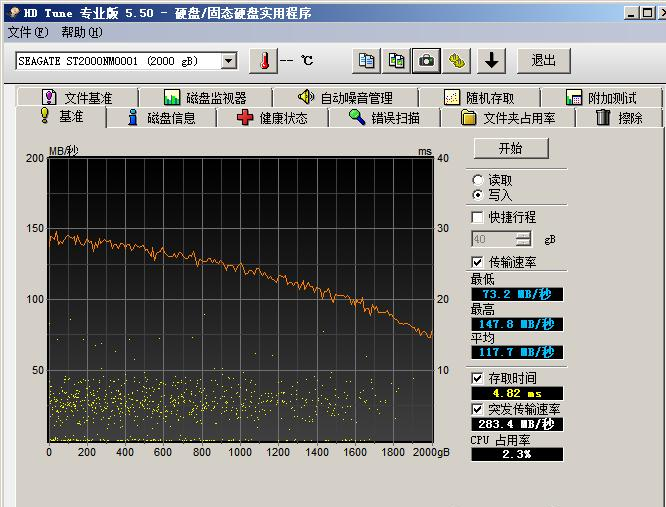The width and height of the screenshot is (666, 507).
Task: Open options with the wrench icon
Action: click(x=457, y=60)
